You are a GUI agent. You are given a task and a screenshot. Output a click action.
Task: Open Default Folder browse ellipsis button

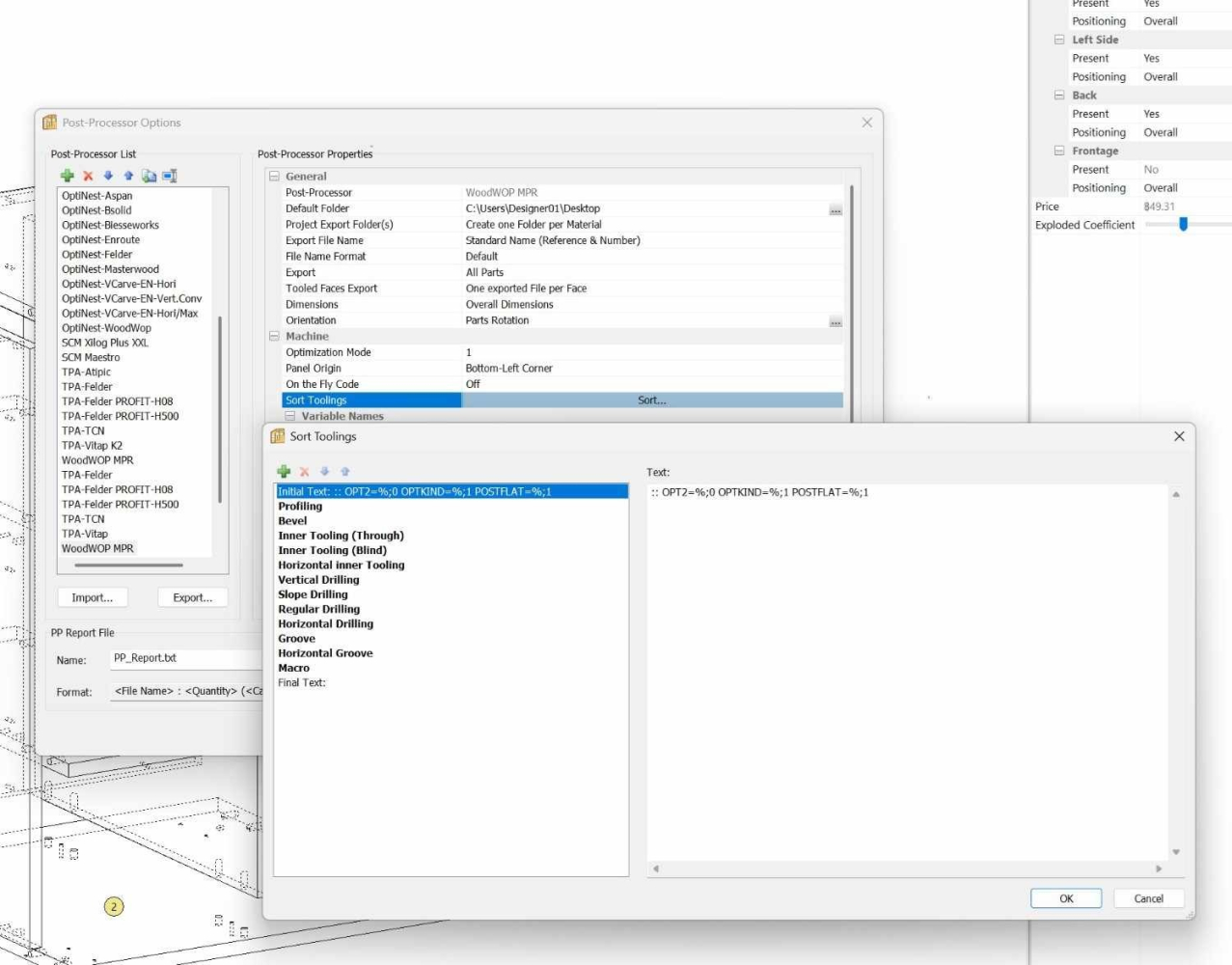pos(835,209)
